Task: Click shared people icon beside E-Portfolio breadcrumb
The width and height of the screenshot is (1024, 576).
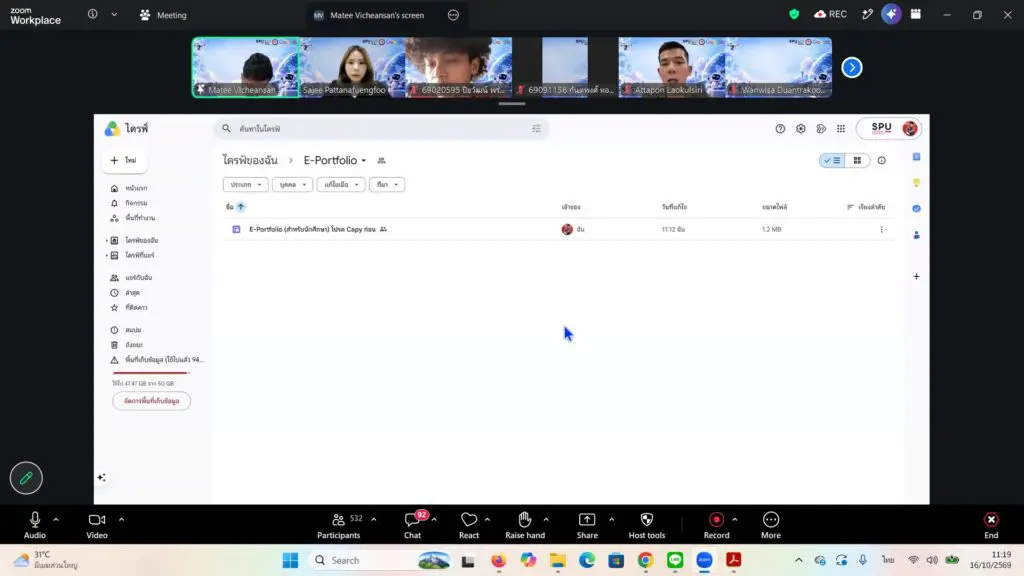Action: [x=381, y=161]
